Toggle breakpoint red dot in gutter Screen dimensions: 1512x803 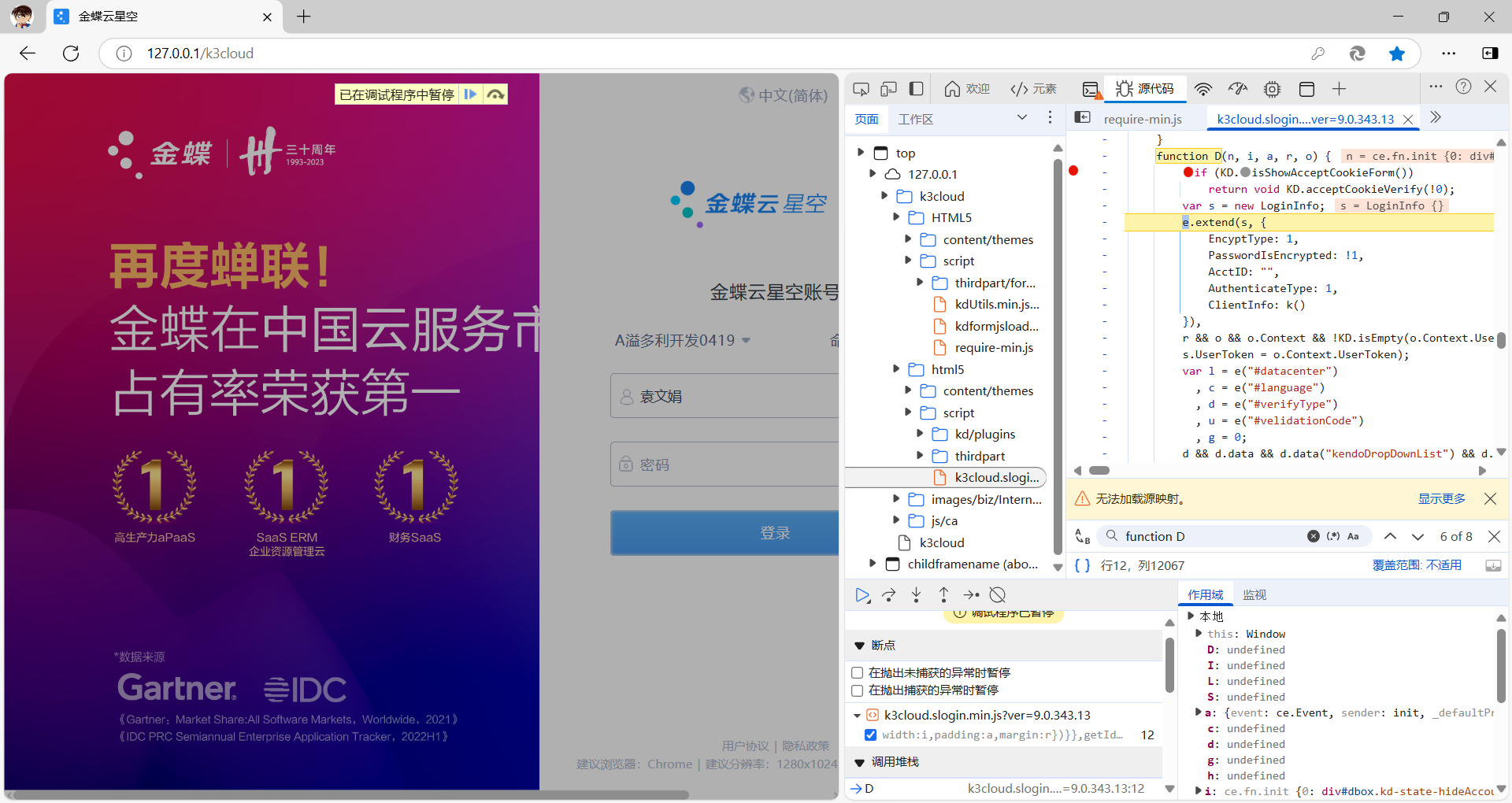coord(1073,171)
